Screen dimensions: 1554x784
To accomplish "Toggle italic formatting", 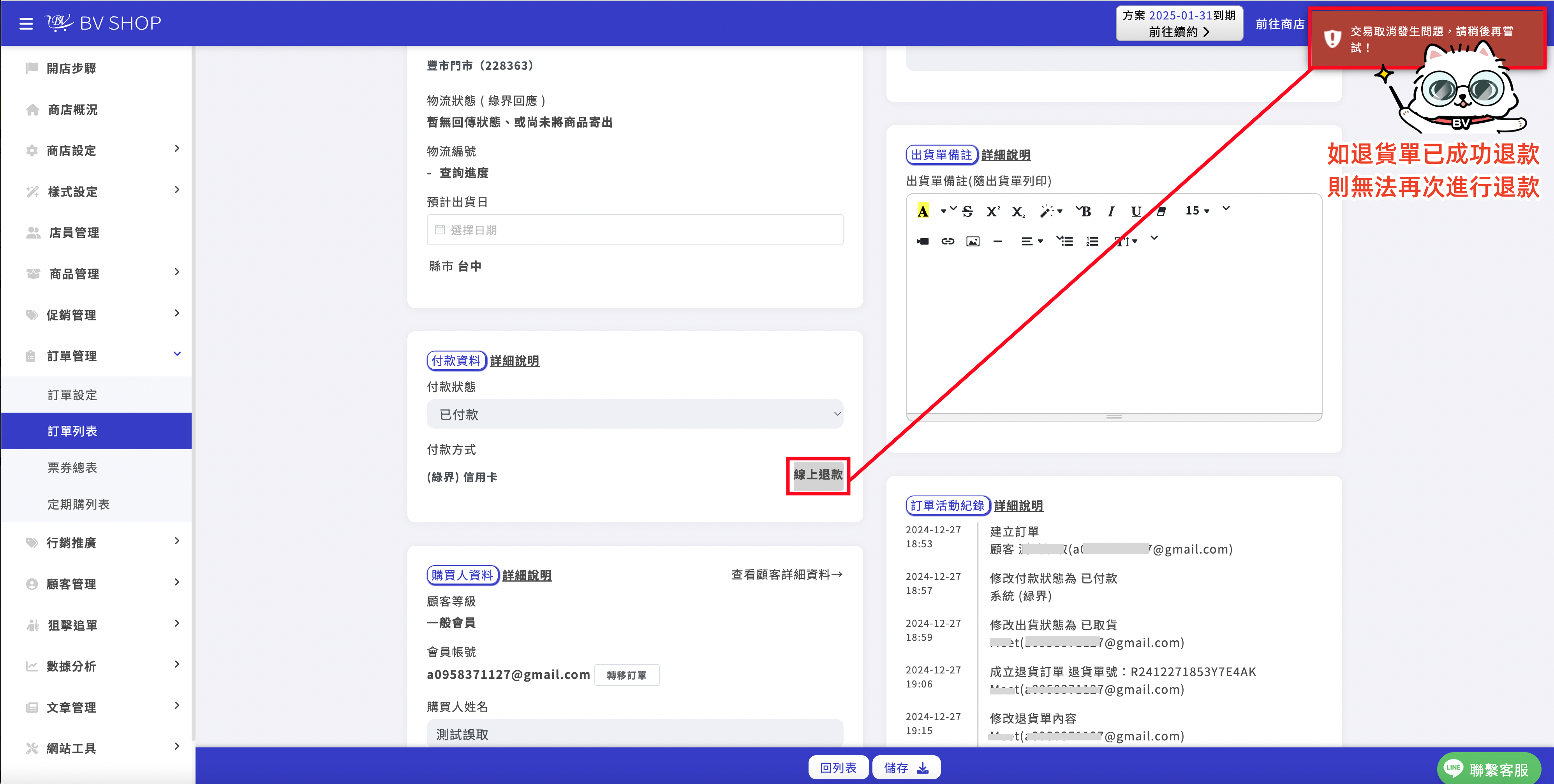I will pyautogui.click(x=1111, y=211).
